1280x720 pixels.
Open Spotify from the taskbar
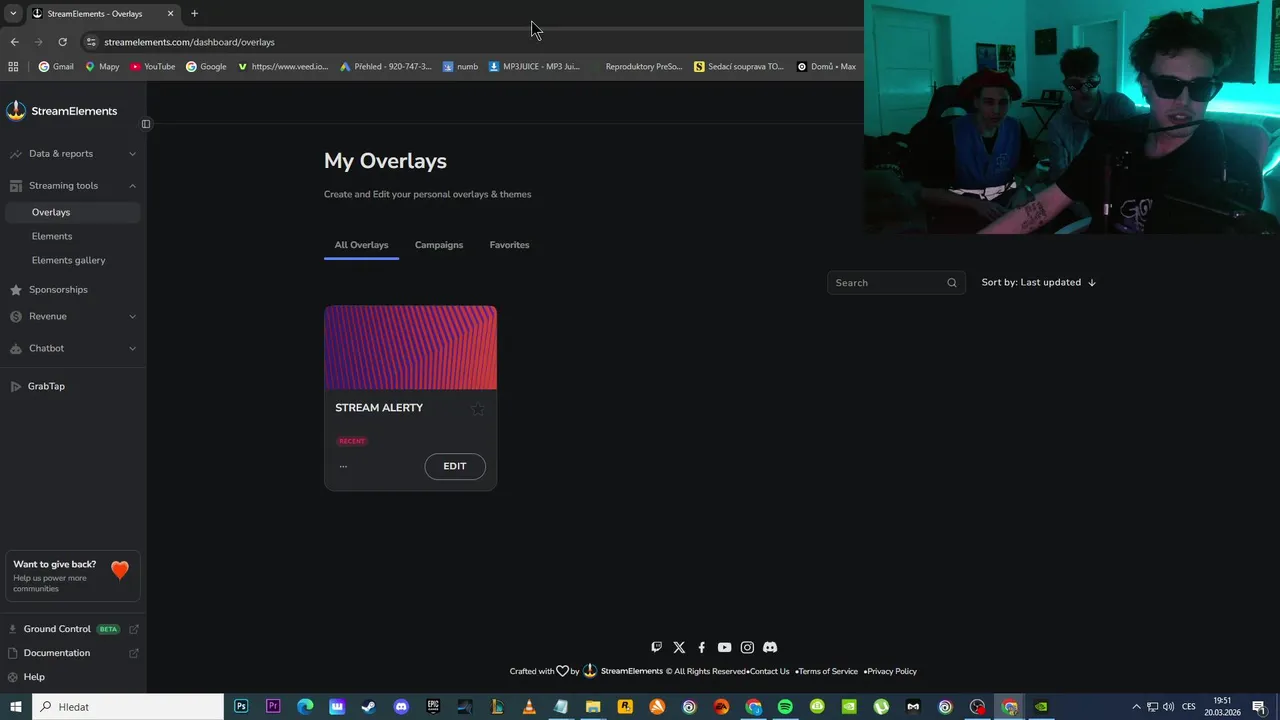click(x=785, y=707)
